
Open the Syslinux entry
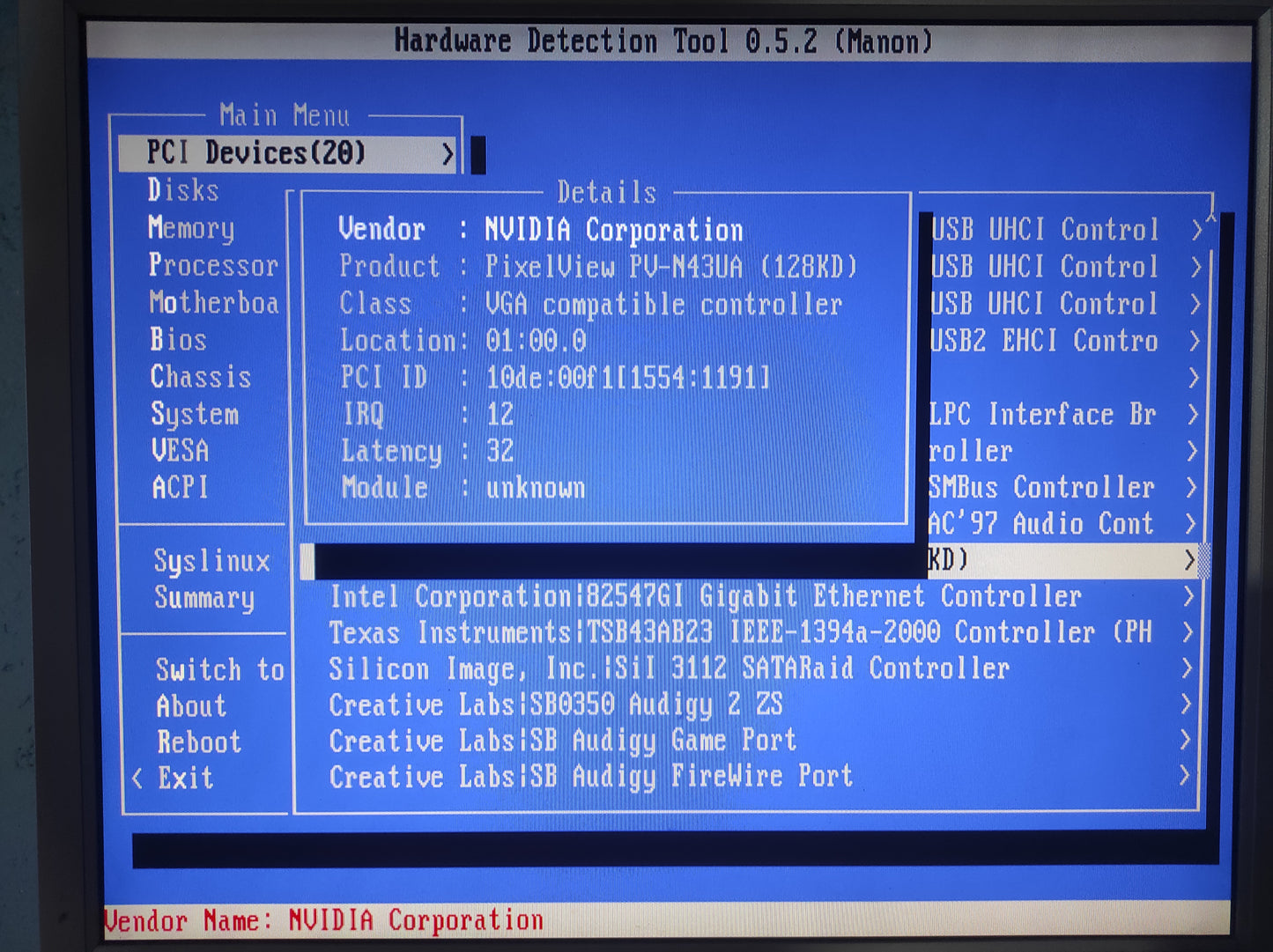tap(211, 561)
